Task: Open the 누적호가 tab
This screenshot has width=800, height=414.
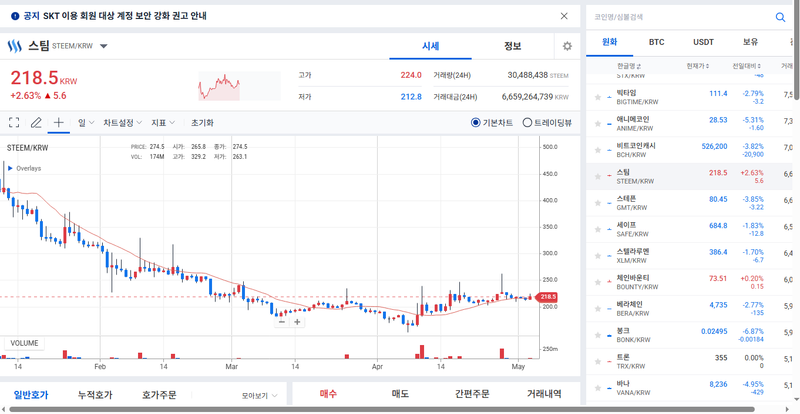Action: 95,395
